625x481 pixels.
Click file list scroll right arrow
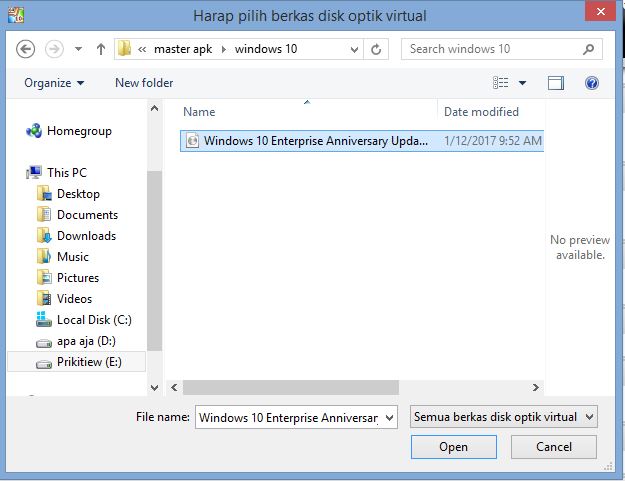(x=536, y=387)
